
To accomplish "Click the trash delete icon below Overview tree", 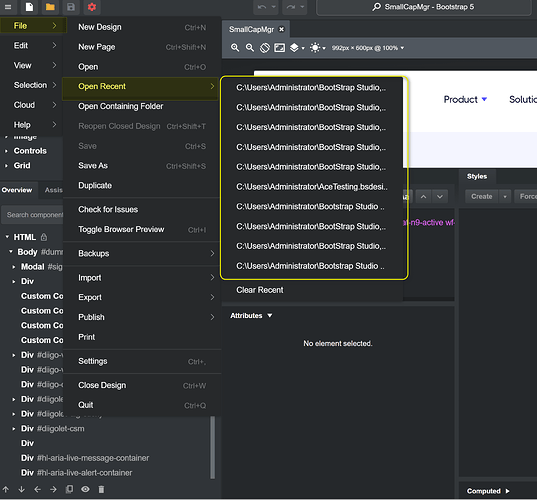I will 101,489.
